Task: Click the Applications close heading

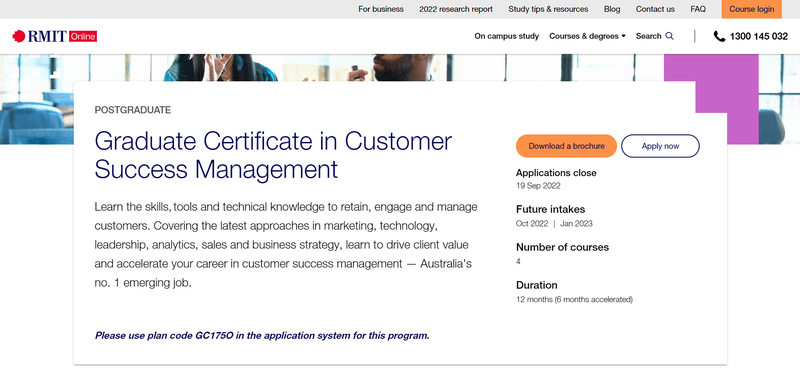Action: [556, 173]
